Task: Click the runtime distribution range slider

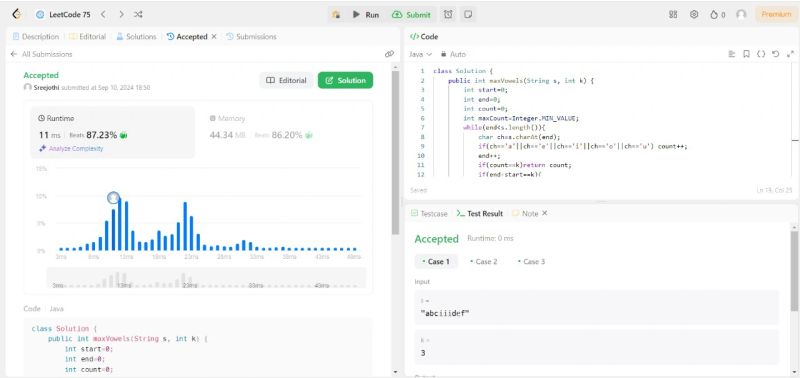Action: [206, 279]
